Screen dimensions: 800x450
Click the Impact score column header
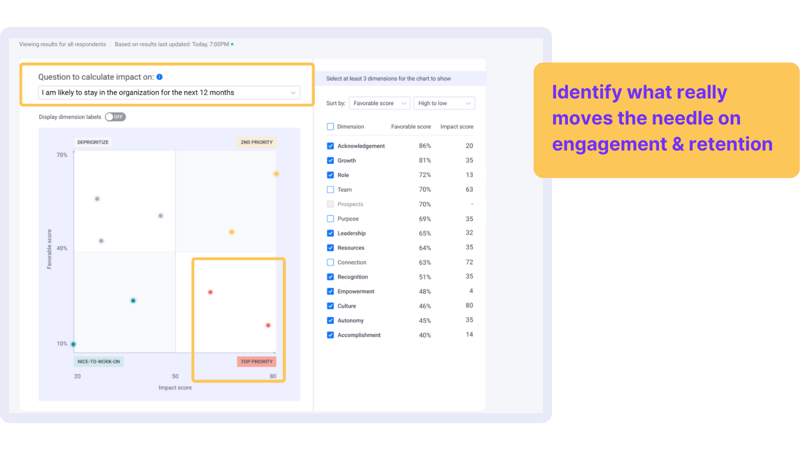pyautogui.click(x=457, y=127)
